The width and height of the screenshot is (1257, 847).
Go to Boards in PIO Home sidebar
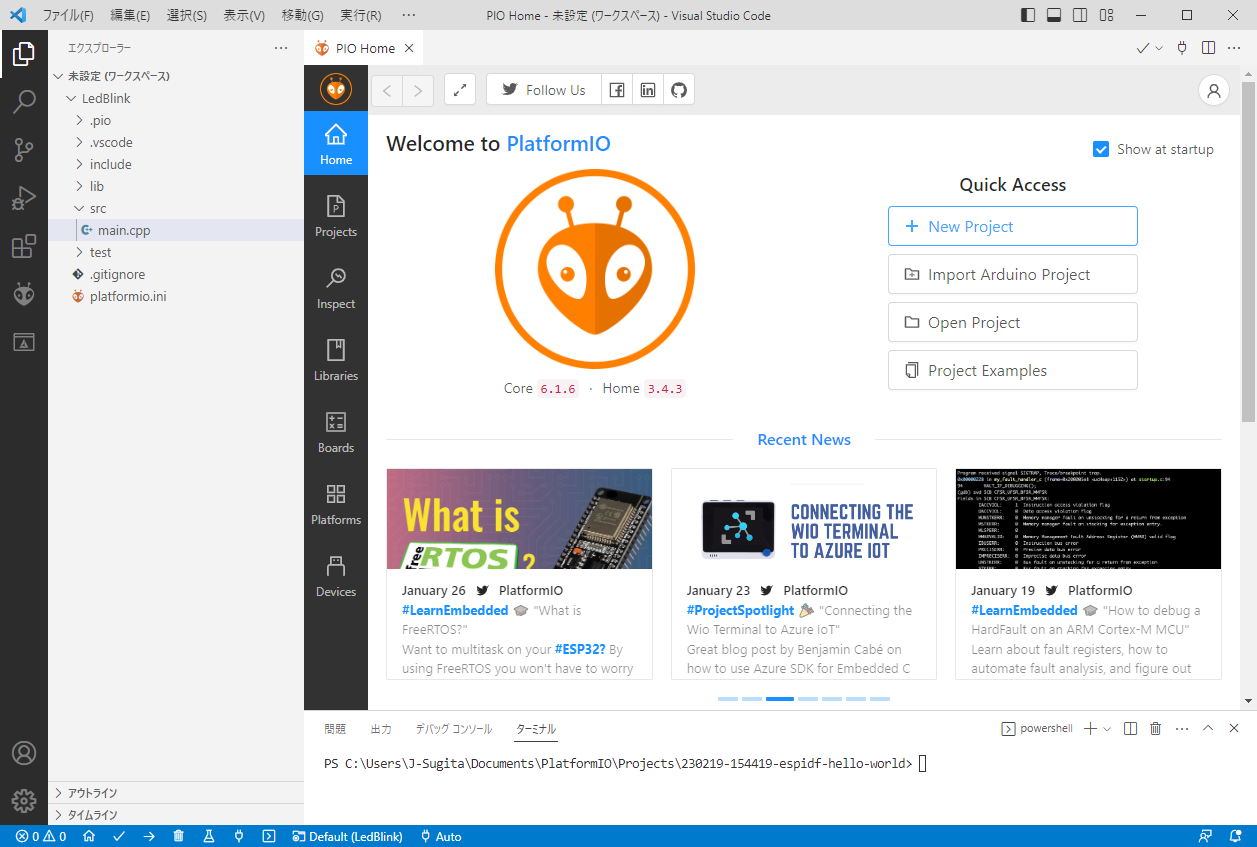point(336,432)
